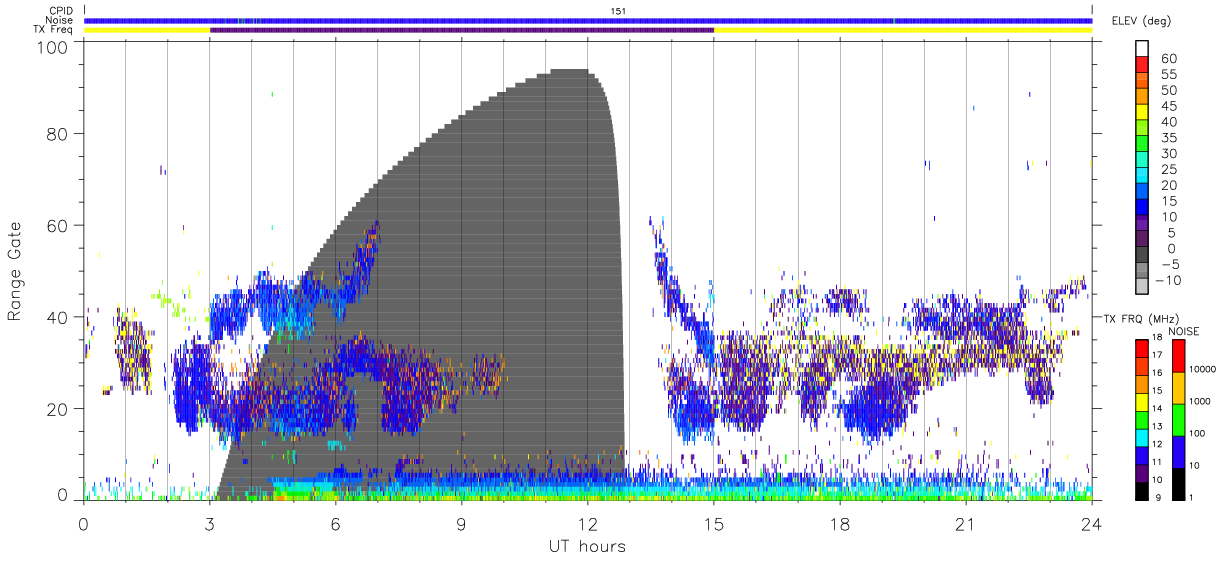The width and height of the screenshot is (1228, 567).
Task: Click the "45" label on the elevation scale
Action: [1168, 106]
